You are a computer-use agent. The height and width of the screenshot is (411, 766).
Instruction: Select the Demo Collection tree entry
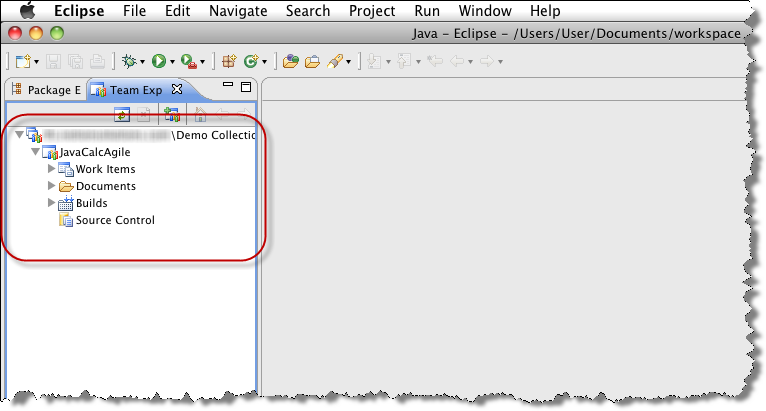pos(142,135)
